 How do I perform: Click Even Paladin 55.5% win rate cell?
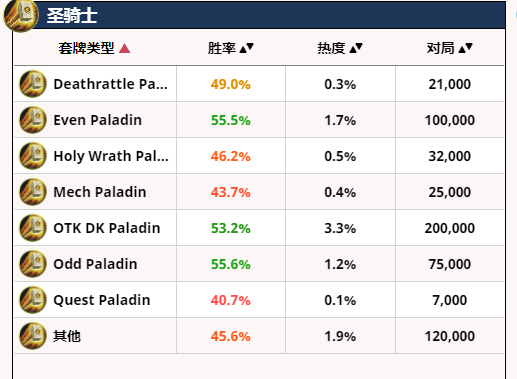pyautogui.click(x=231, y=120)
